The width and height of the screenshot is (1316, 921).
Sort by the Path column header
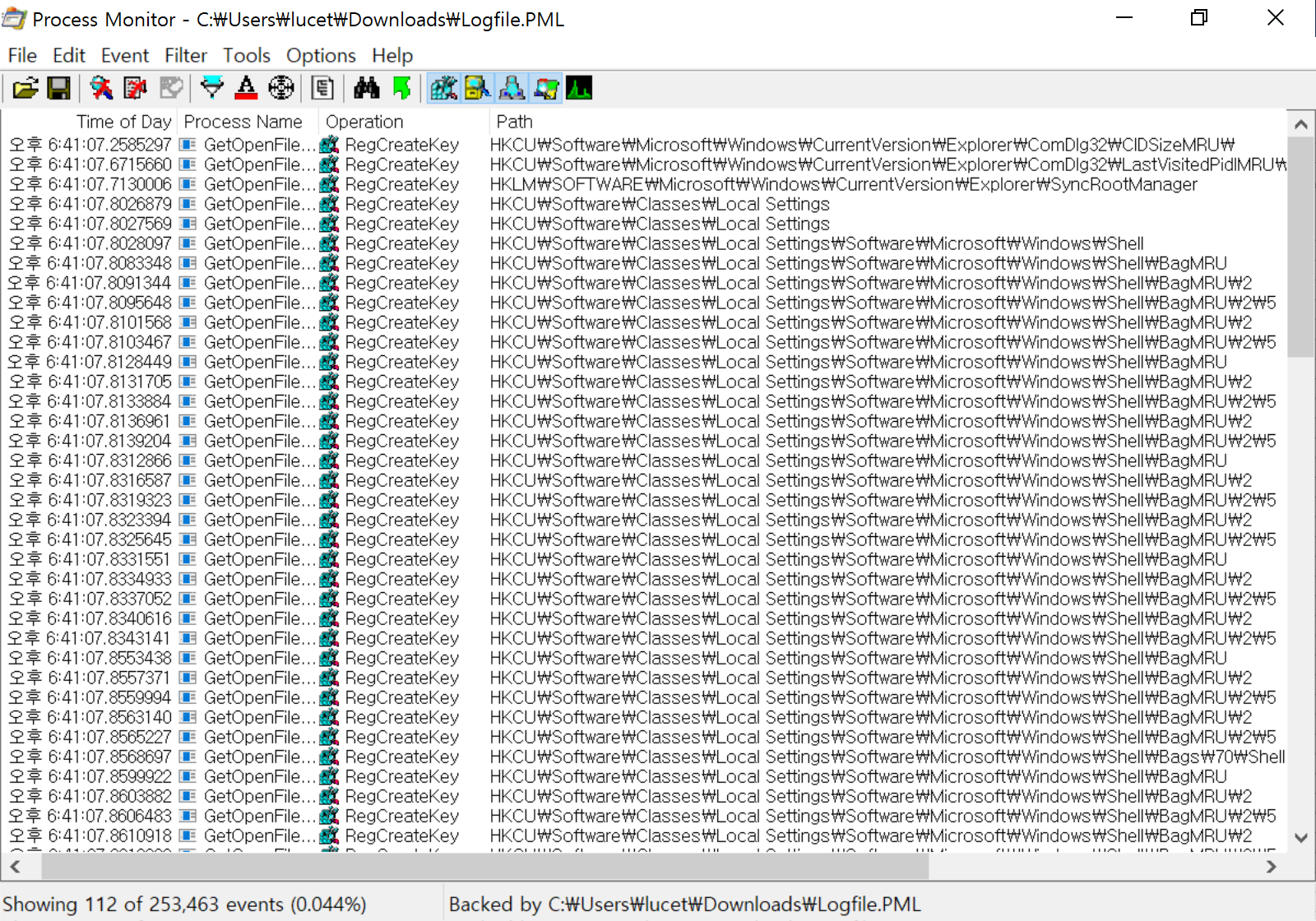888,122
